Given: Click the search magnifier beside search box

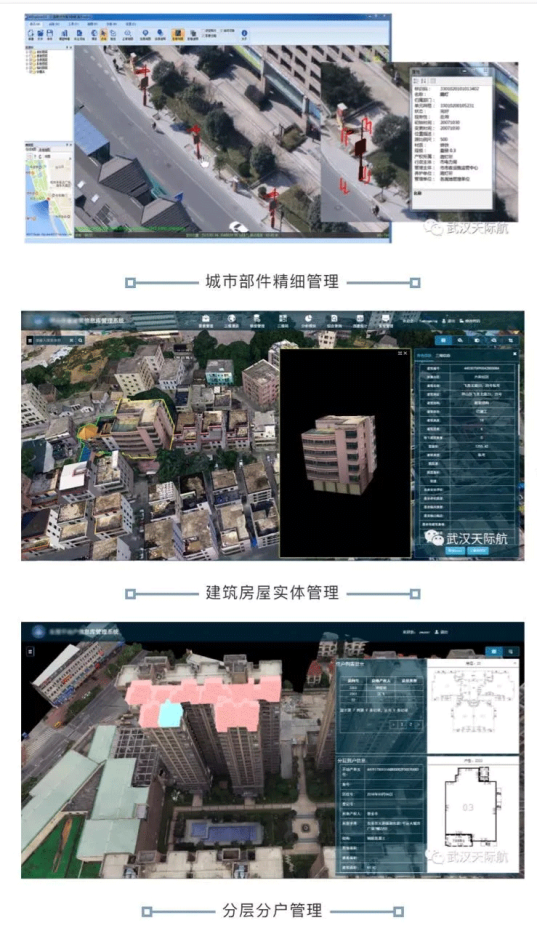Looking at the screenshot, I should click(80, 340).
